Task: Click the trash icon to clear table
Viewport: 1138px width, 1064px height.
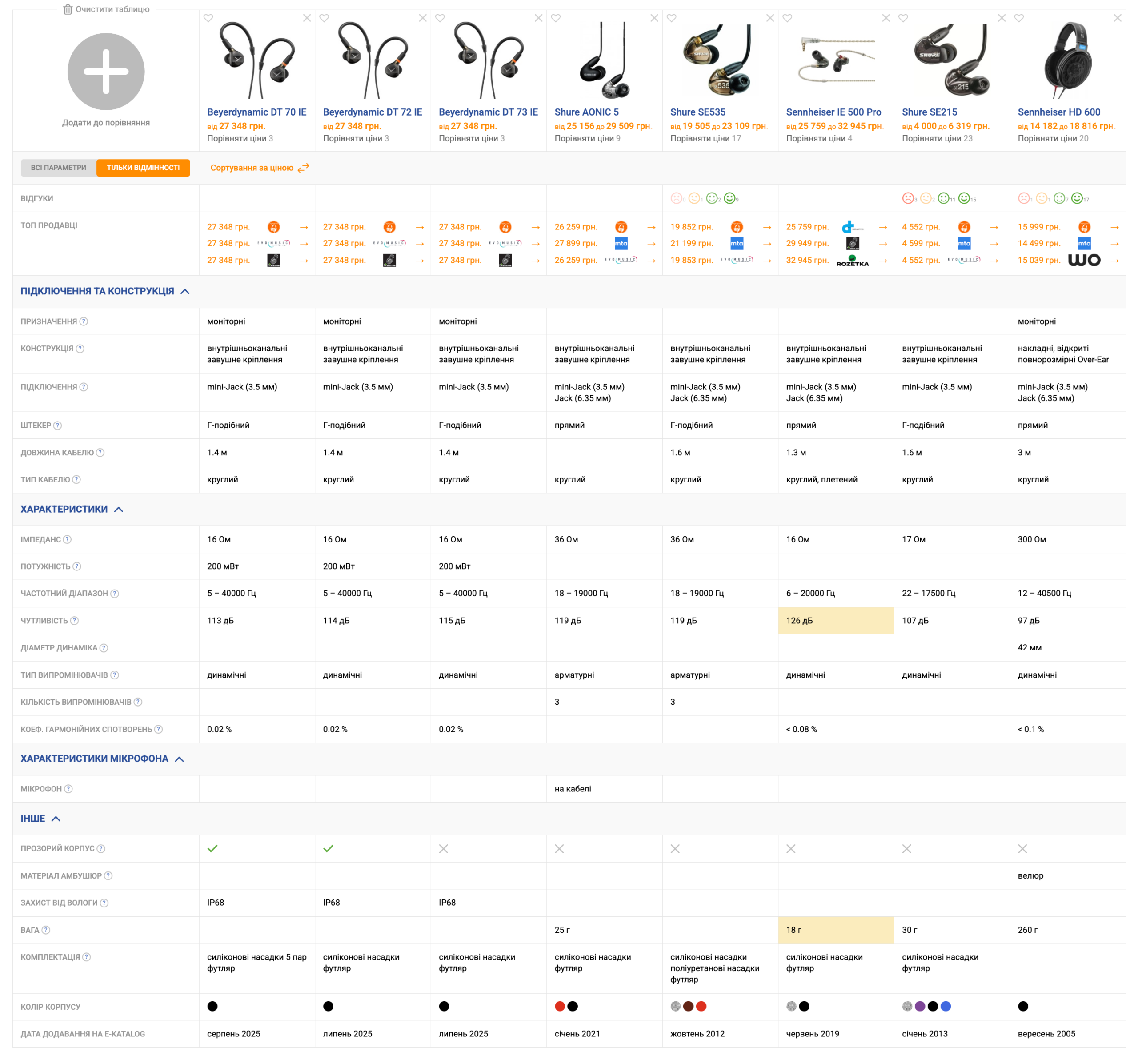Action: 68,9
